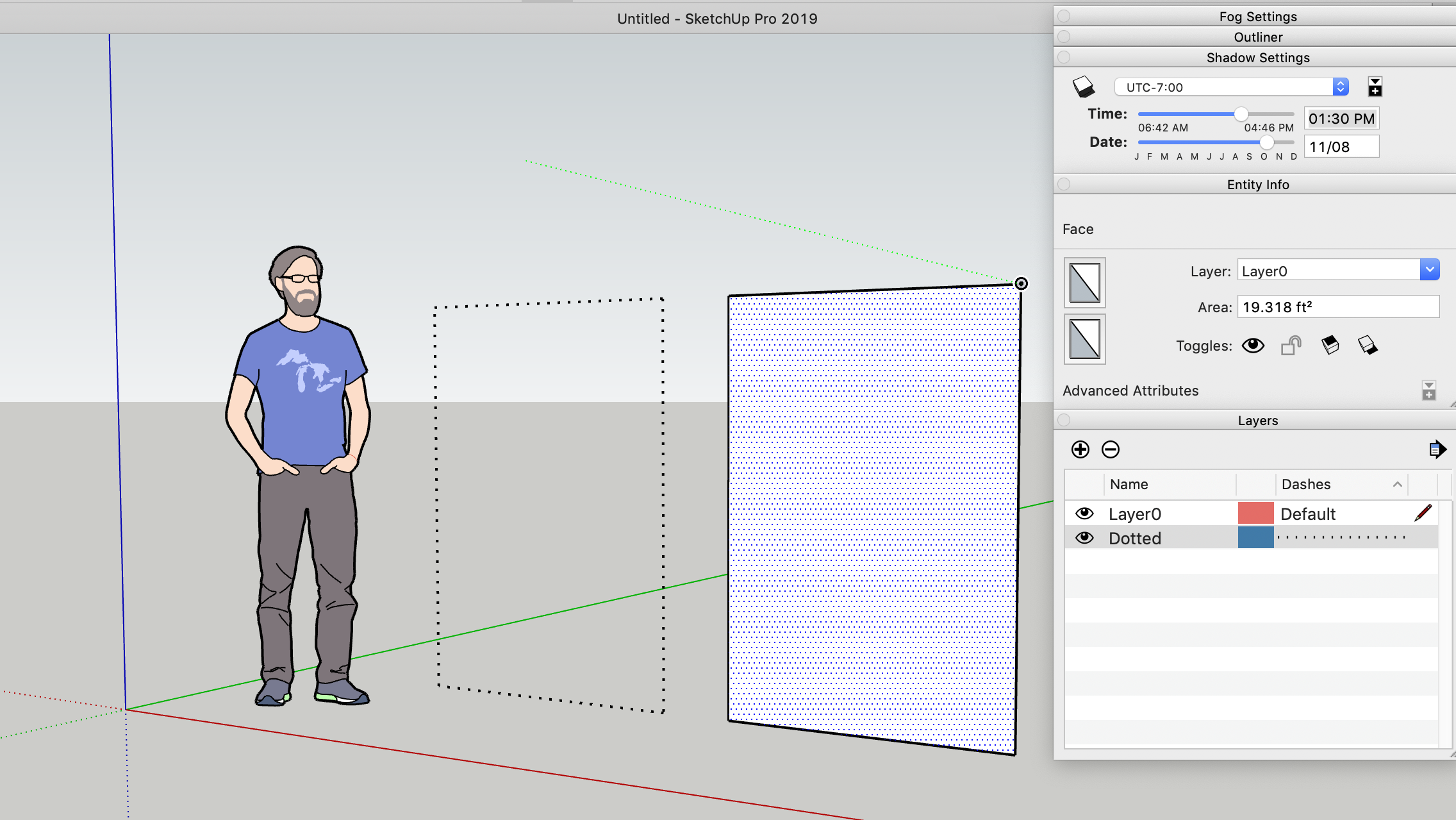Open the Fog Settings panel
The height and width of the screenshot is (820, 1456).
pos(1257,16)
